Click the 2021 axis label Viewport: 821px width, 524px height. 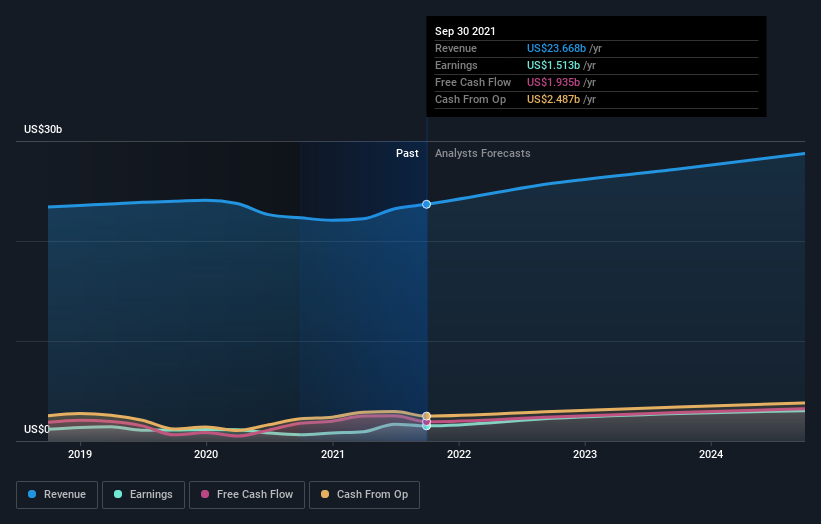[332, 454]
